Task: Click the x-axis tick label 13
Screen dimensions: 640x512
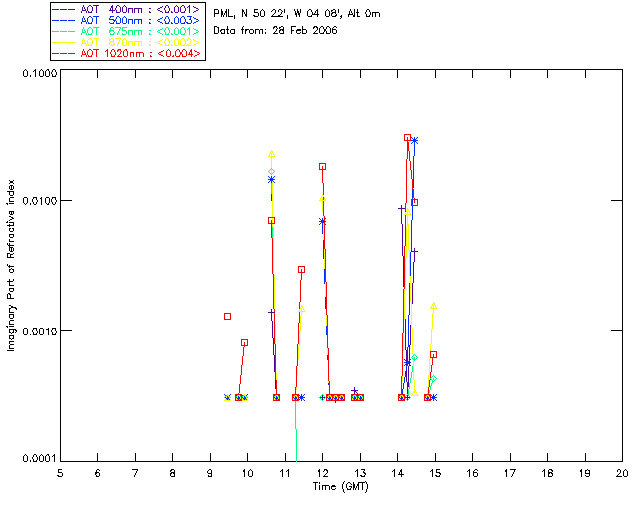Action: point(360,473)
